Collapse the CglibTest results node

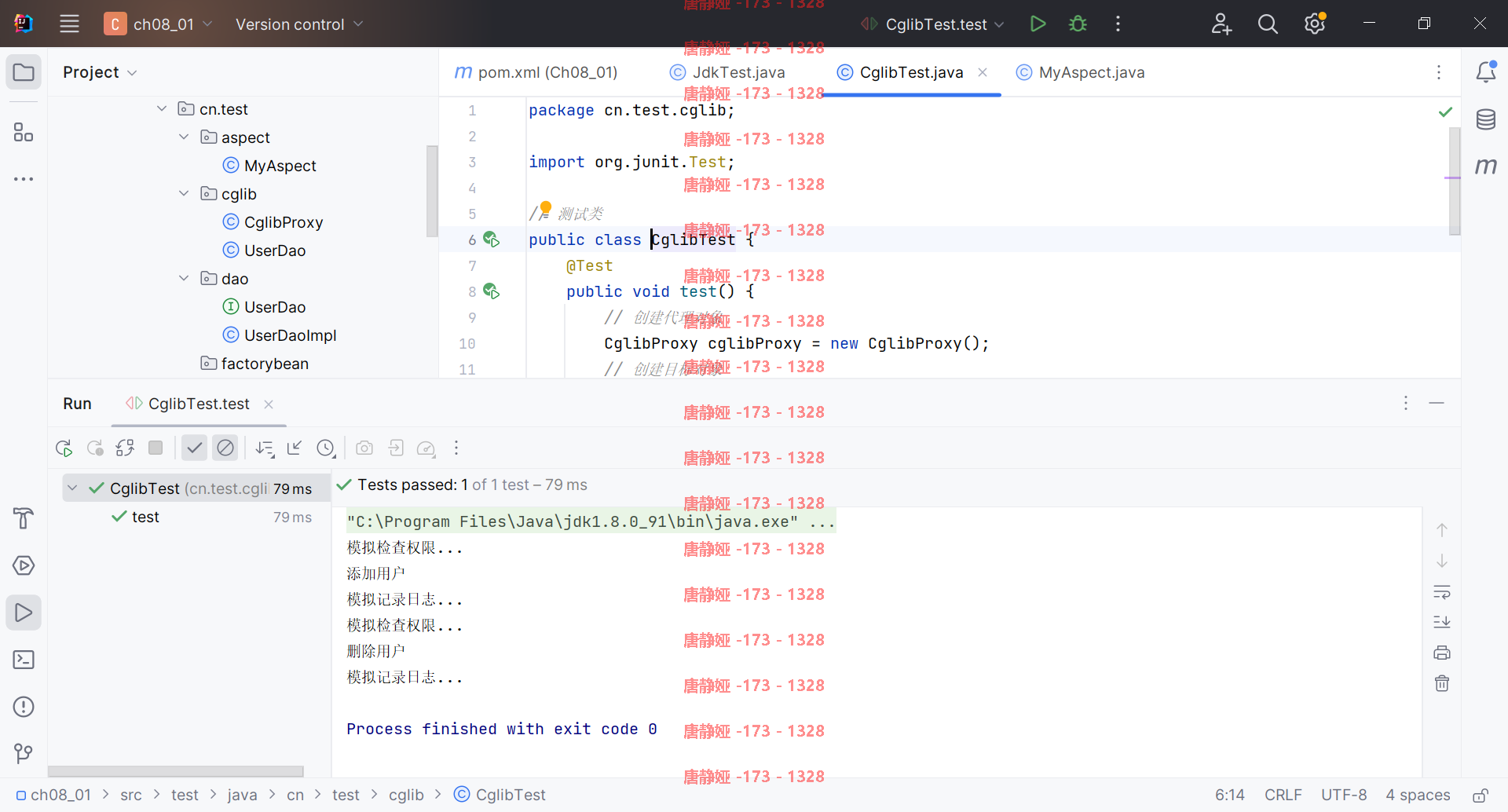tap(72, 488)
